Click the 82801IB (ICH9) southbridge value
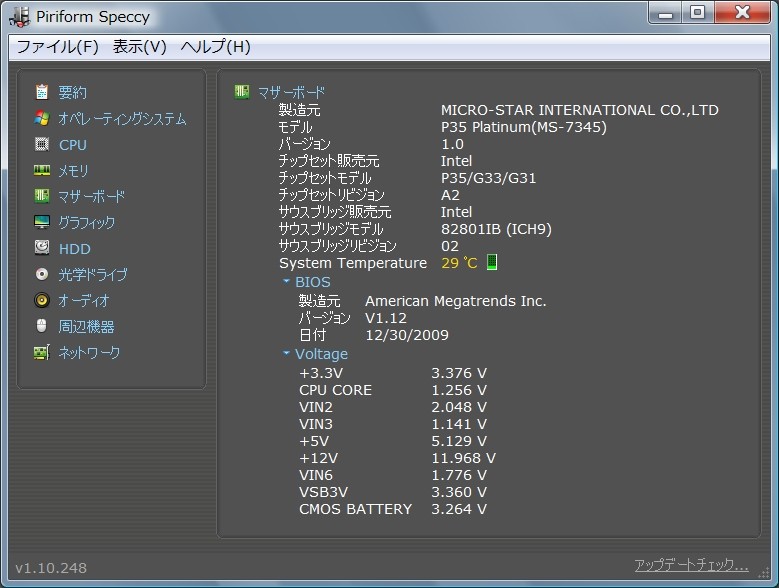The image size is (779, 588). point(496,229)
